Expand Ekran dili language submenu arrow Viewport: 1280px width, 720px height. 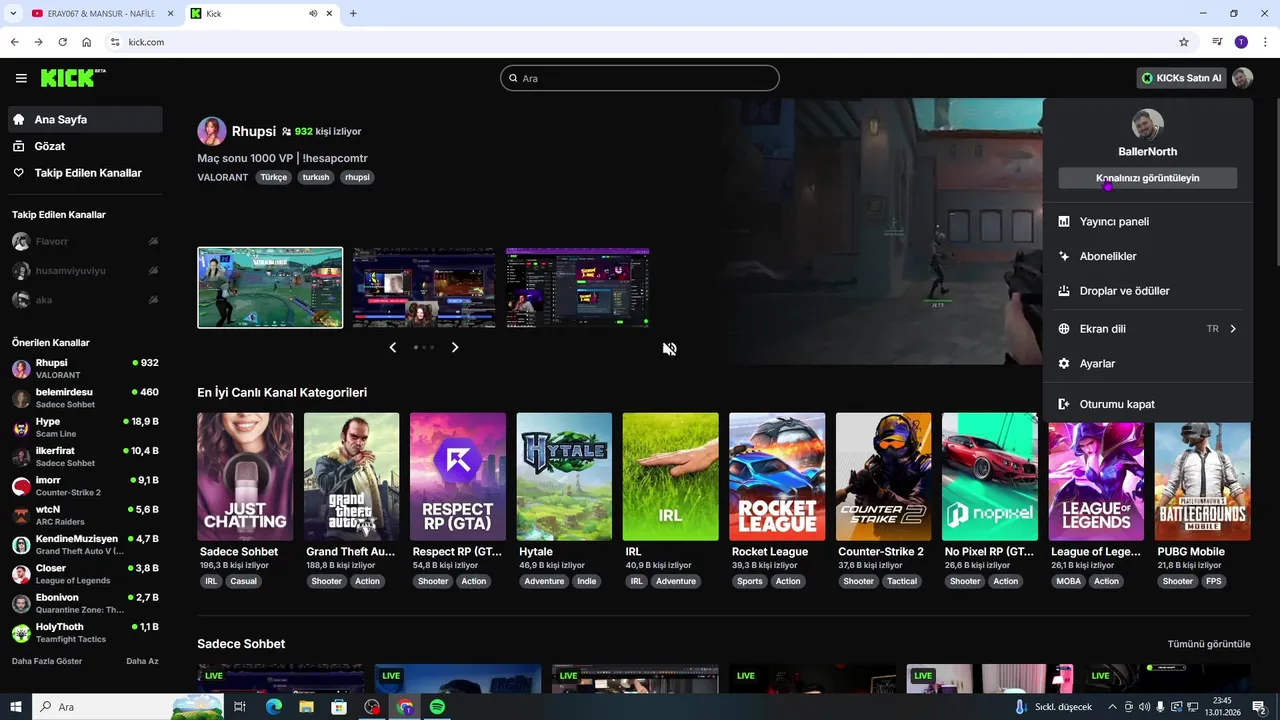(1233, 329)
